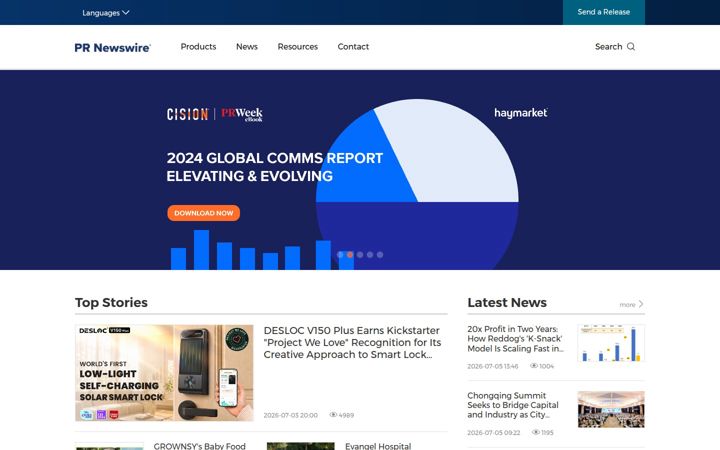The height and width of the screenshot is (450, 720).
Task: Click the Cision logo in banner
Action: click(x=187, y=114)
